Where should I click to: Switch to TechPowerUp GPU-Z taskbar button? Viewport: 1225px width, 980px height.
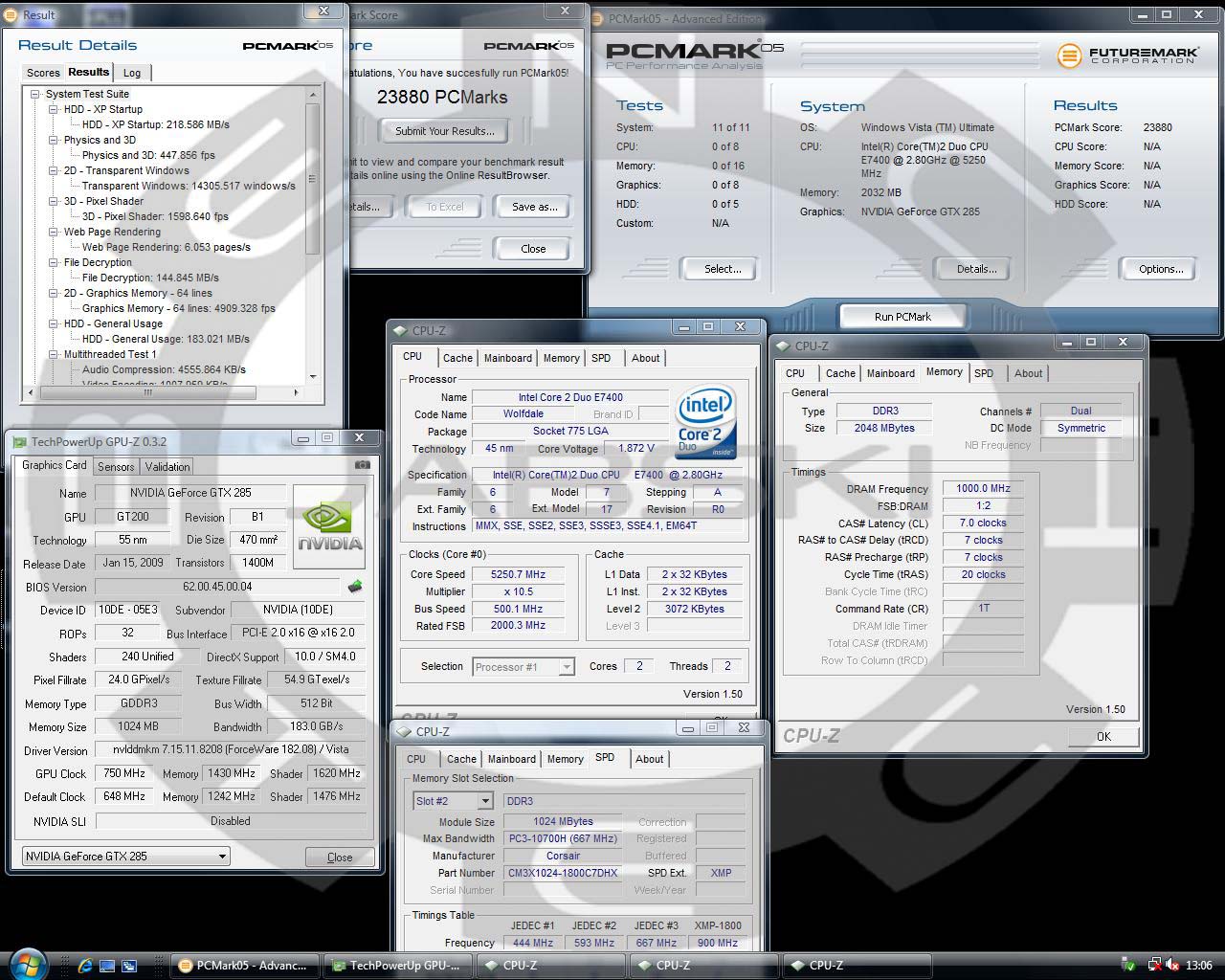click(397, 966)
